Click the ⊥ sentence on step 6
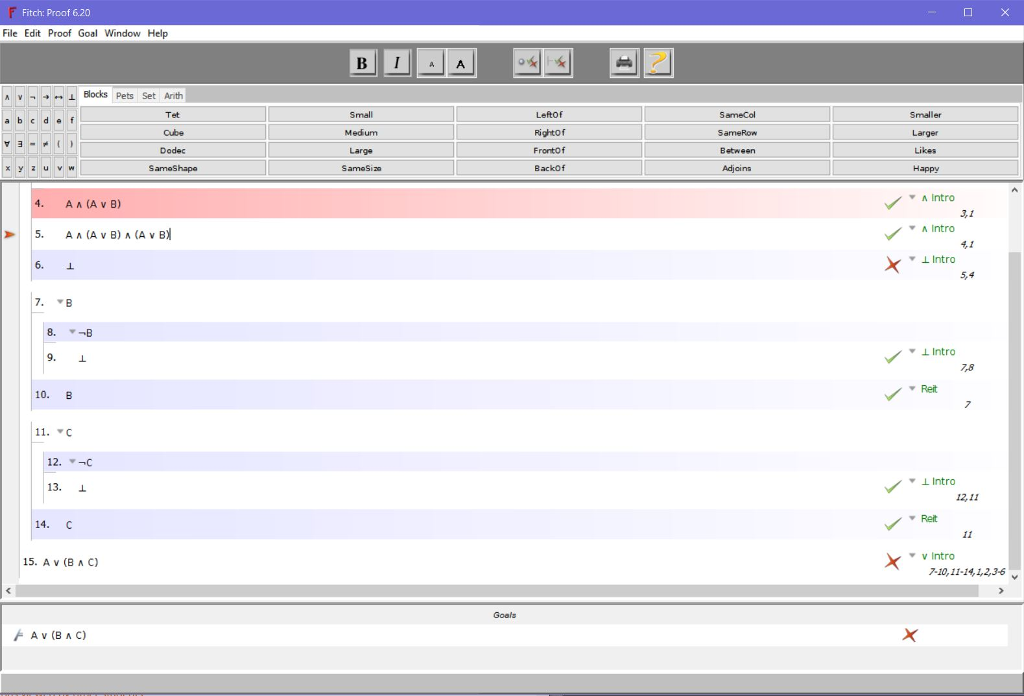This screenshot has width=1024, height=696. coord(70,265)
